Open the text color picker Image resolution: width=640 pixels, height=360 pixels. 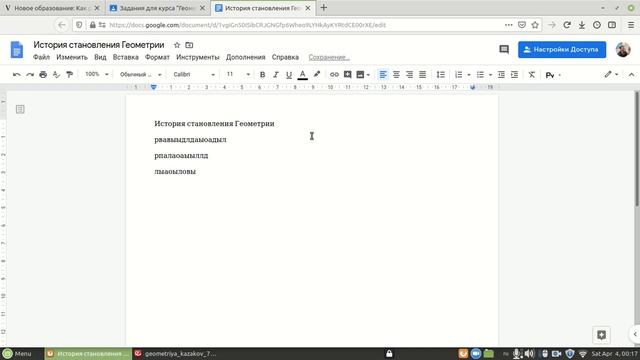pos(302,75)
